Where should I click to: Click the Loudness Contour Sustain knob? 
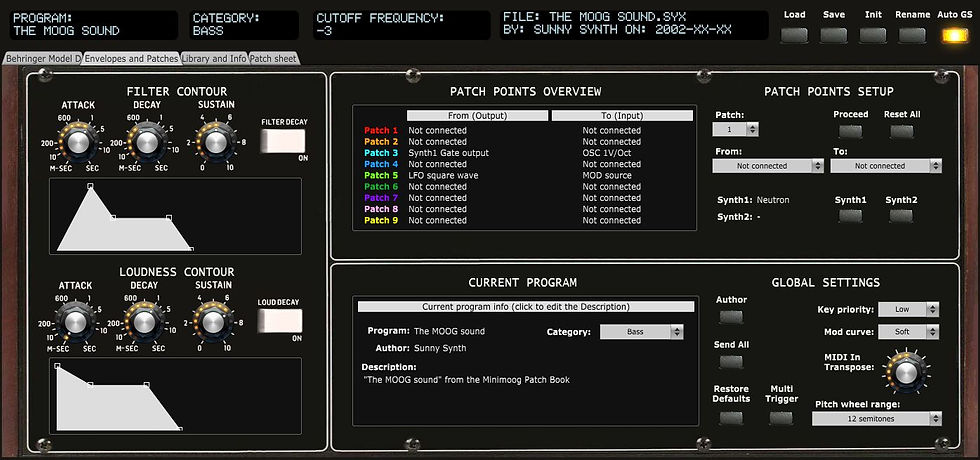[212, 322]
